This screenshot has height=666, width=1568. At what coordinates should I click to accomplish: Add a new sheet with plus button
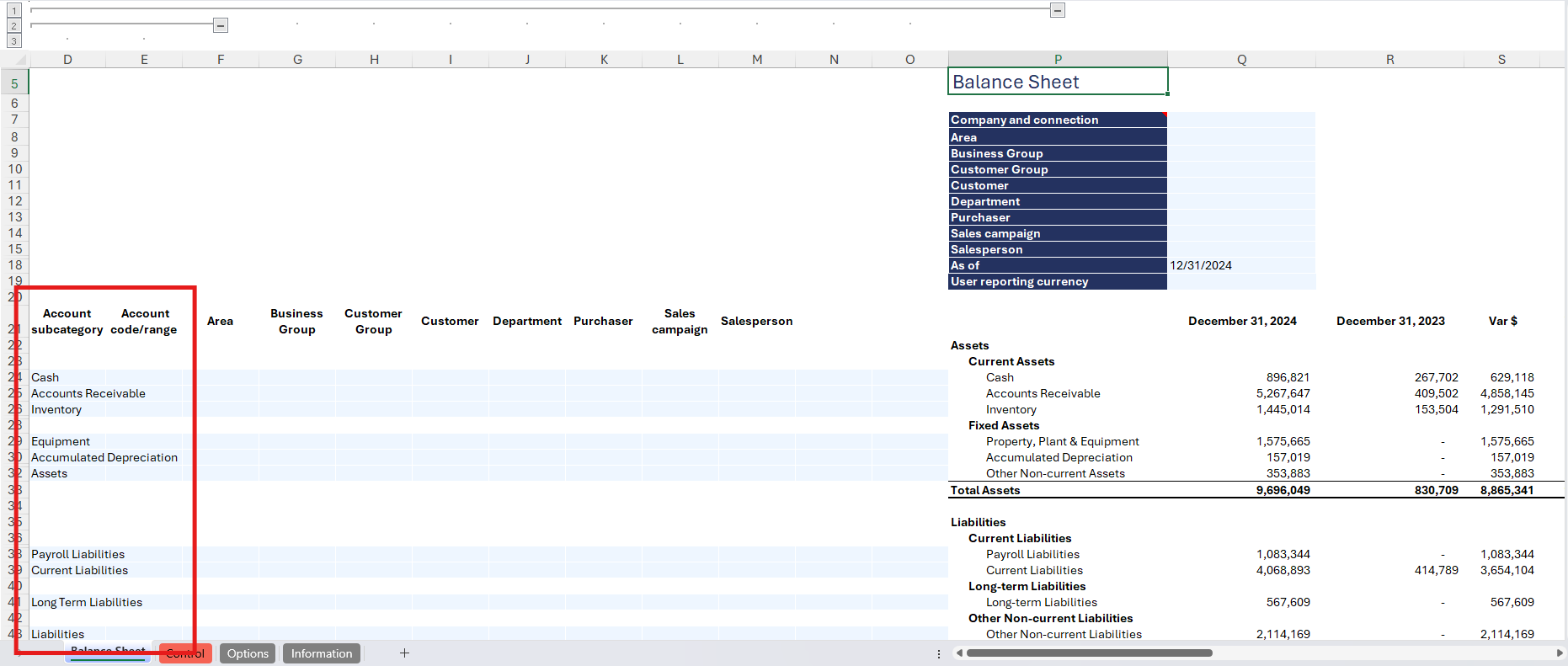pos(404,653)
